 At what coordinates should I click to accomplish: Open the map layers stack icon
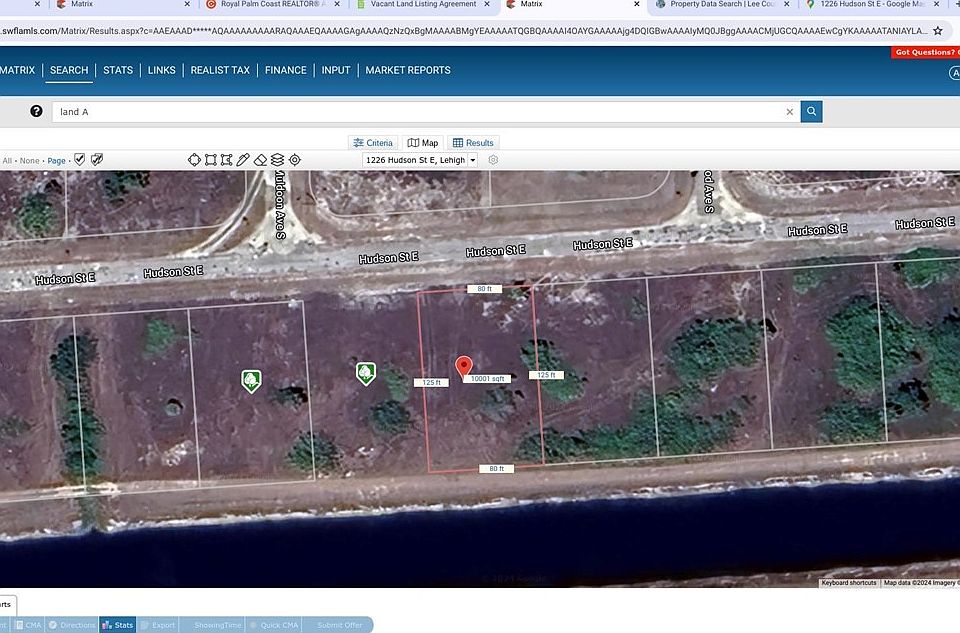(277, 160)
